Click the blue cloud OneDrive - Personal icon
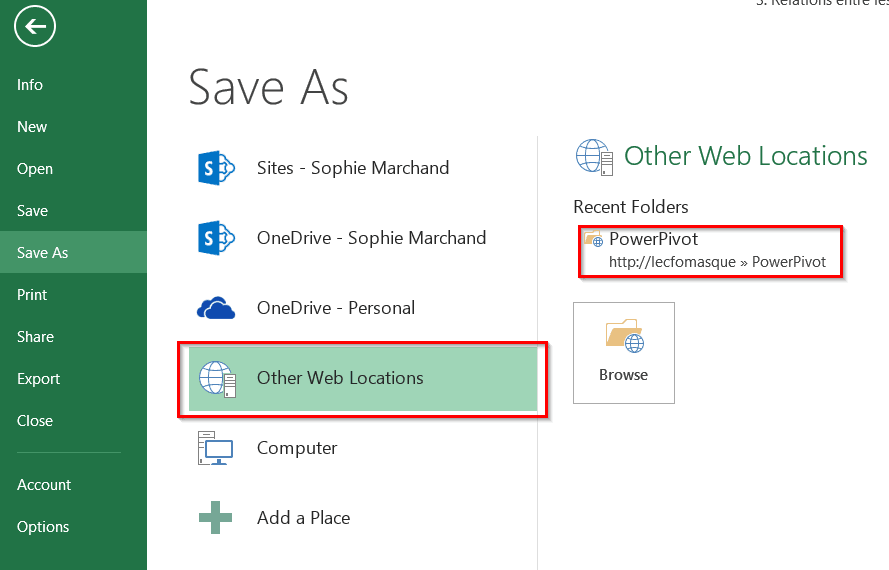 click(216, 308)
